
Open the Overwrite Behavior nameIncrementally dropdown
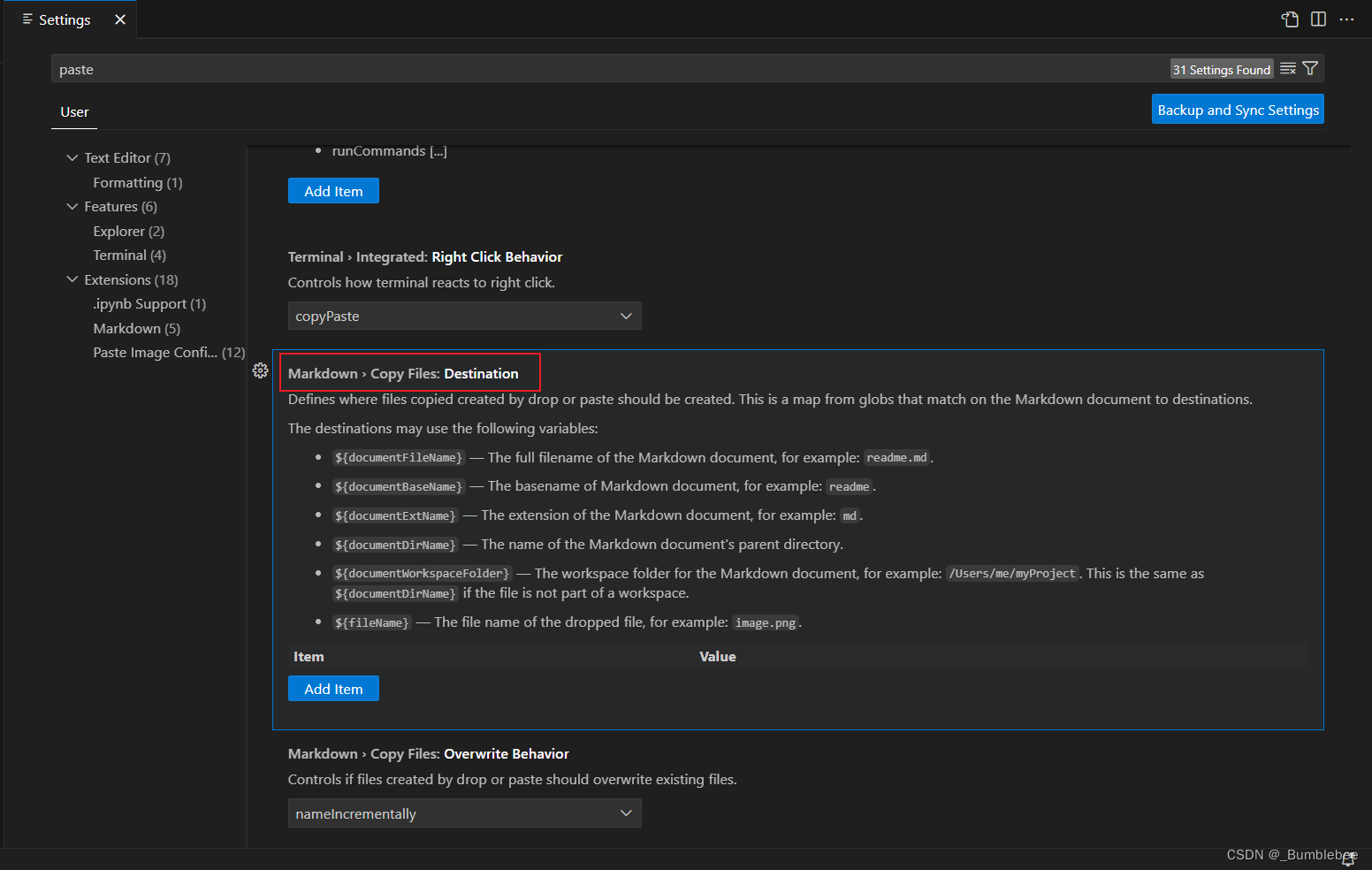click(x=464, y=813)
